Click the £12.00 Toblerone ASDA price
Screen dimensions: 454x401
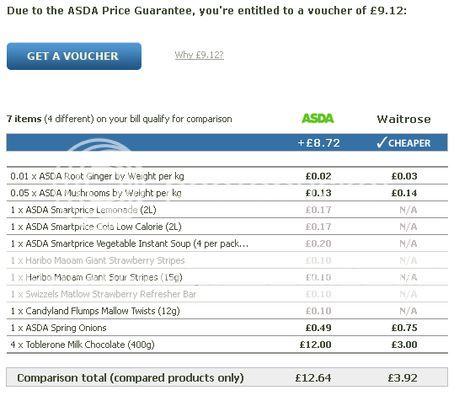[x=315, y=345]
